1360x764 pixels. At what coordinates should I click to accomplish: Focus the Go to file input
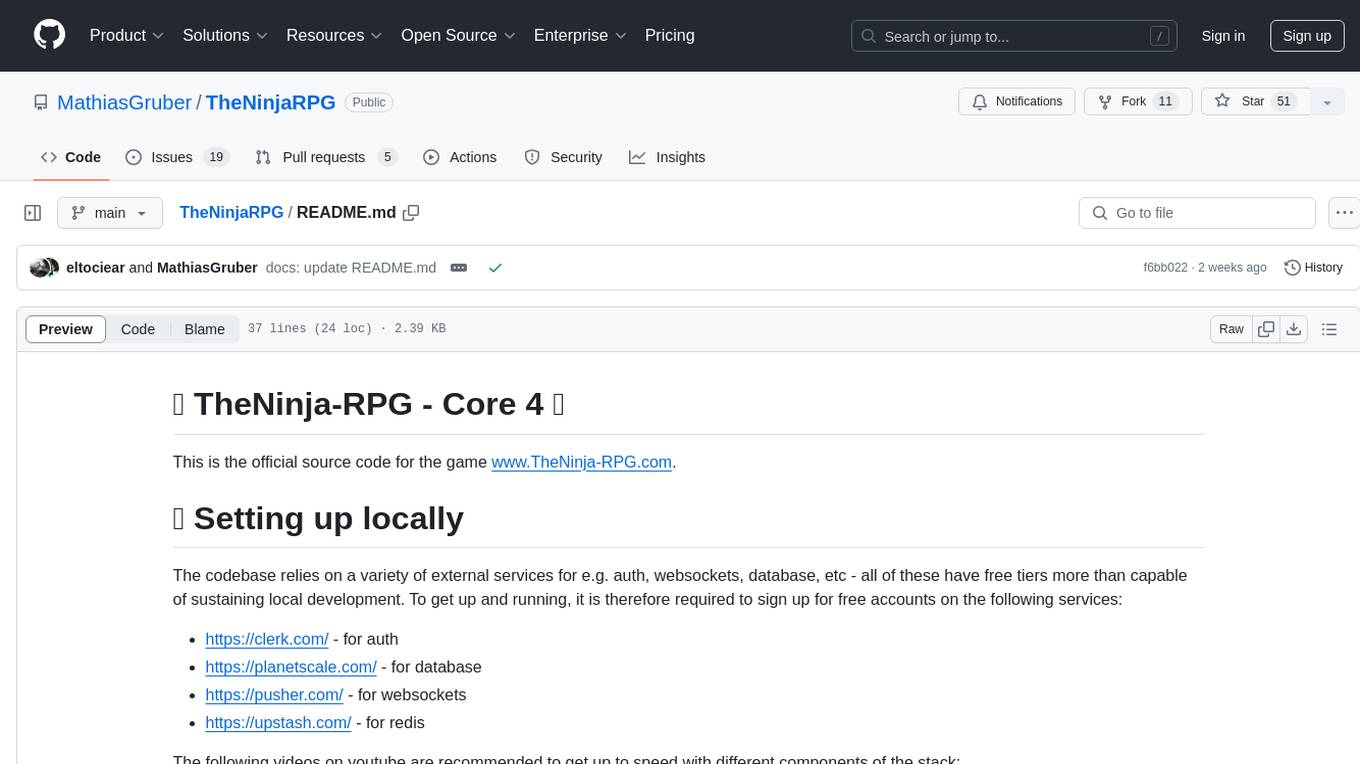pyautogui.click(x=1197, y=213)
